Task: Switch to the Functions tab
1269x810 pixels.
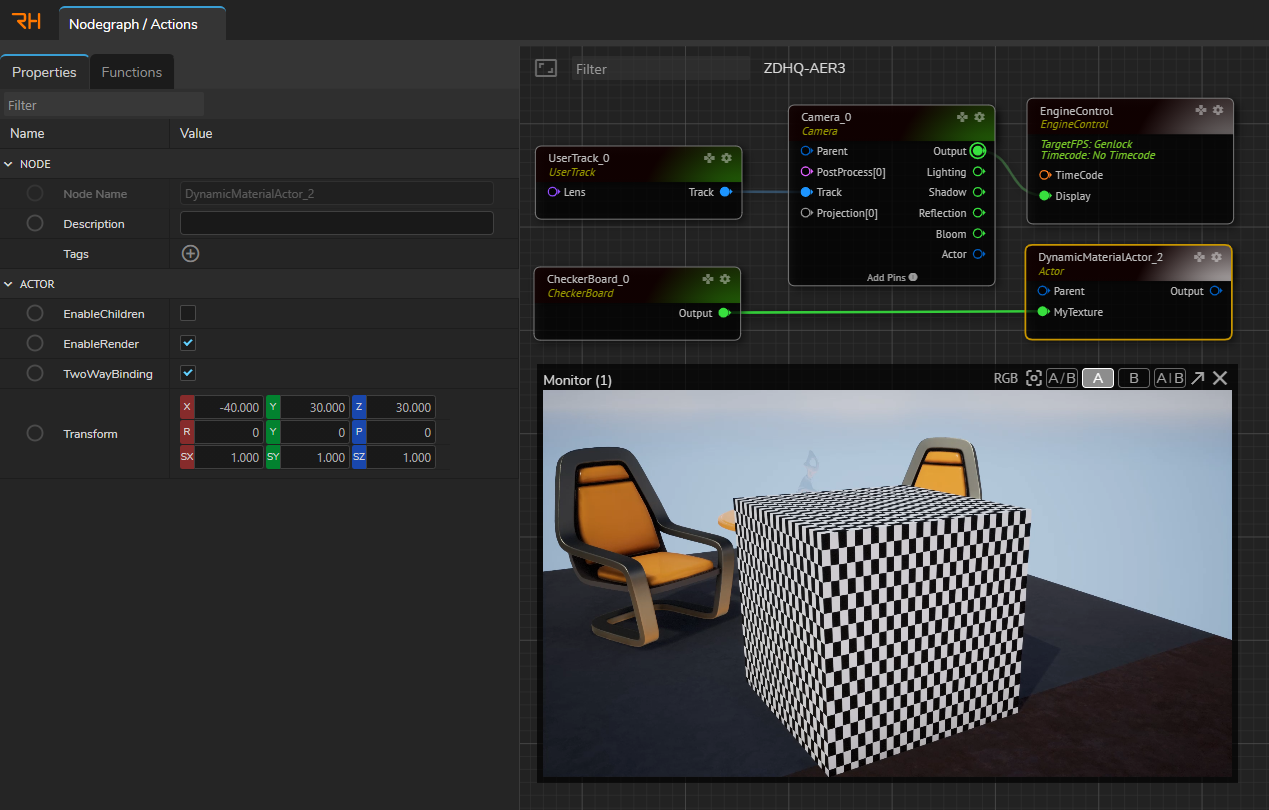Action: tap(131, 72)
